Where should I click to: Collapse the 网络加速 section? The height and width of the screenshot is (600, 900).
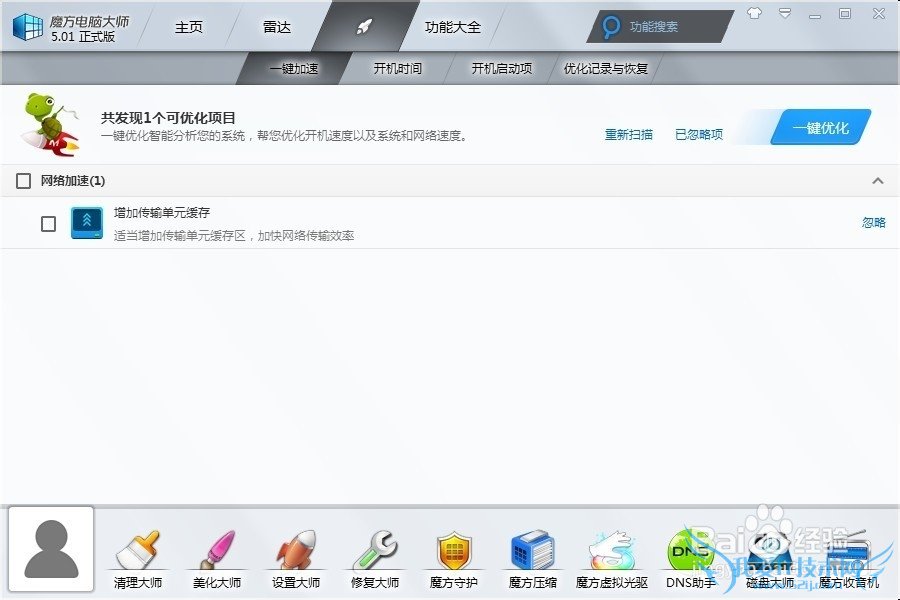878,181
